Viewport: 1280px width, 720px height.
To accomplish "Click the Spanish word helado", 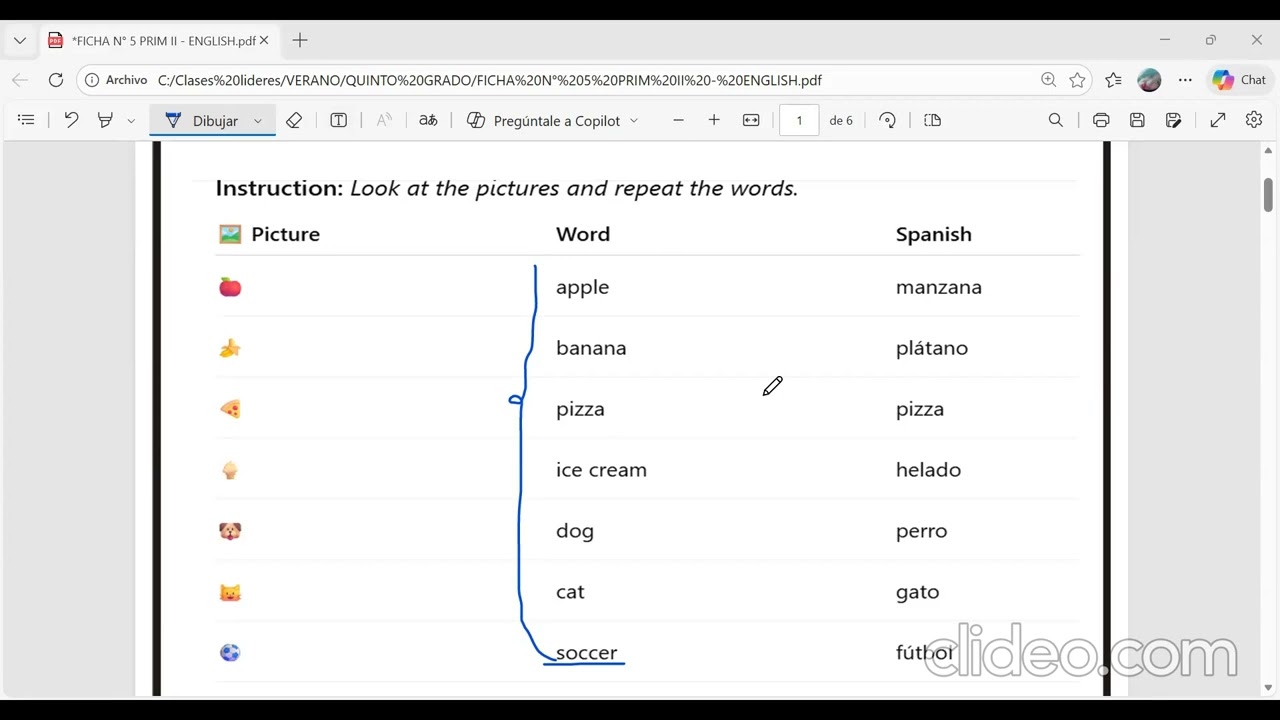I will point(928,470).
